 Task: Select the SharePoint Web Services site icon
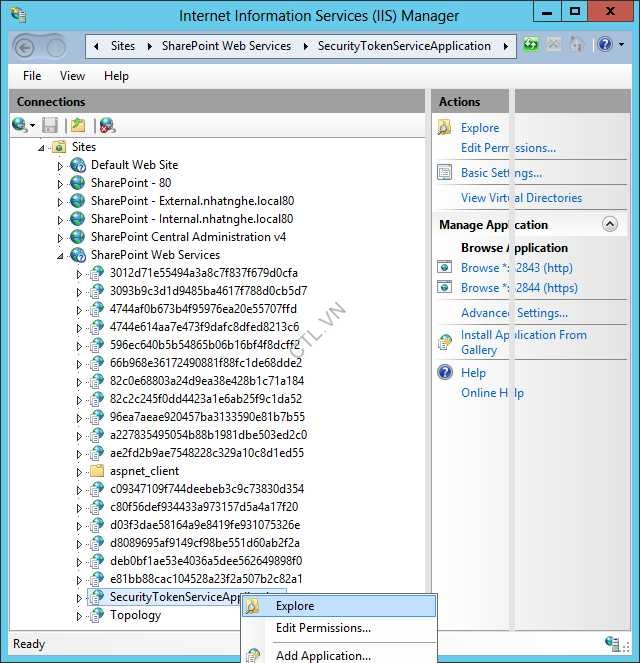tap(78, 255)
